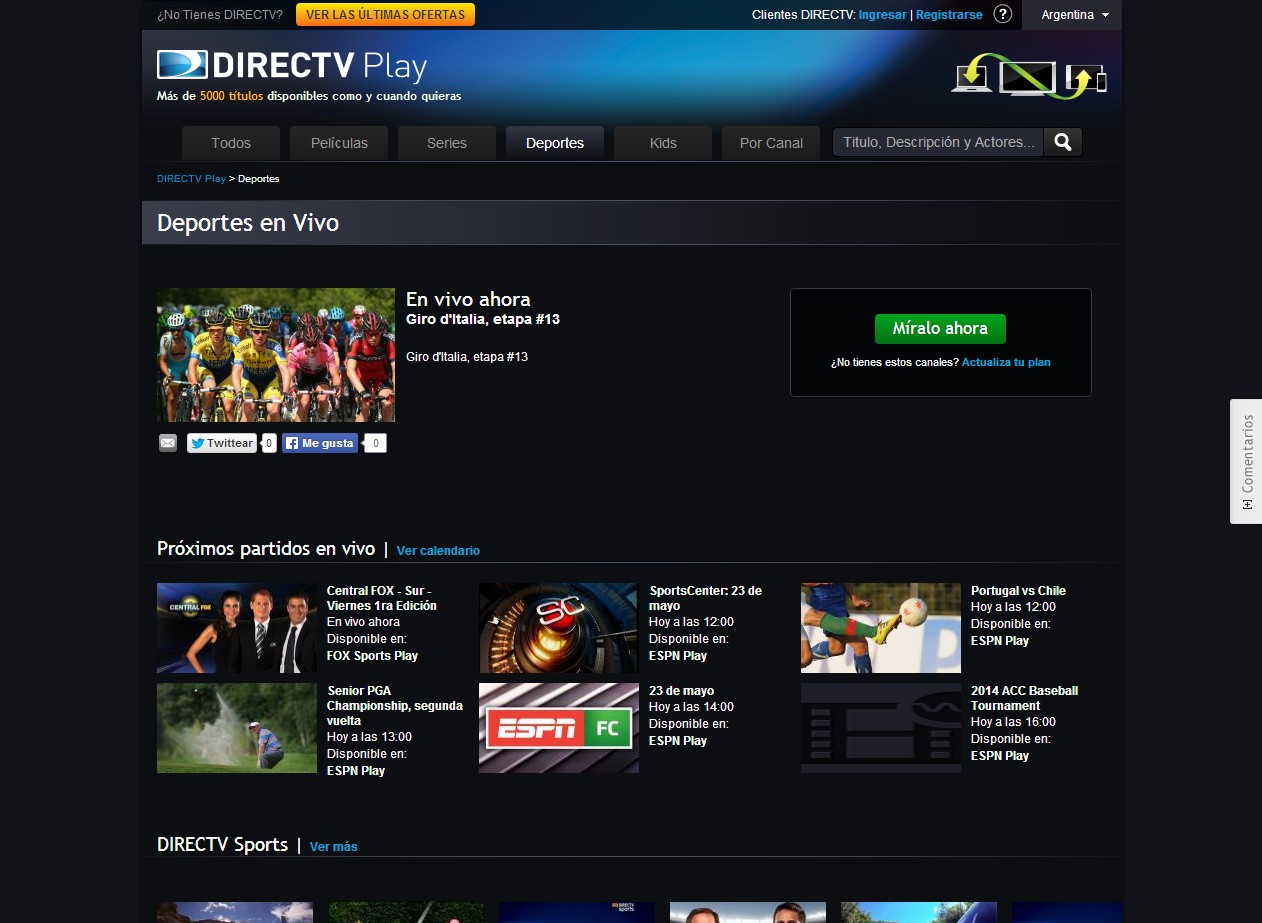Click the Facebook like count bubble
The width and height of the screenshot is (1262, 923).
(375, 443)
